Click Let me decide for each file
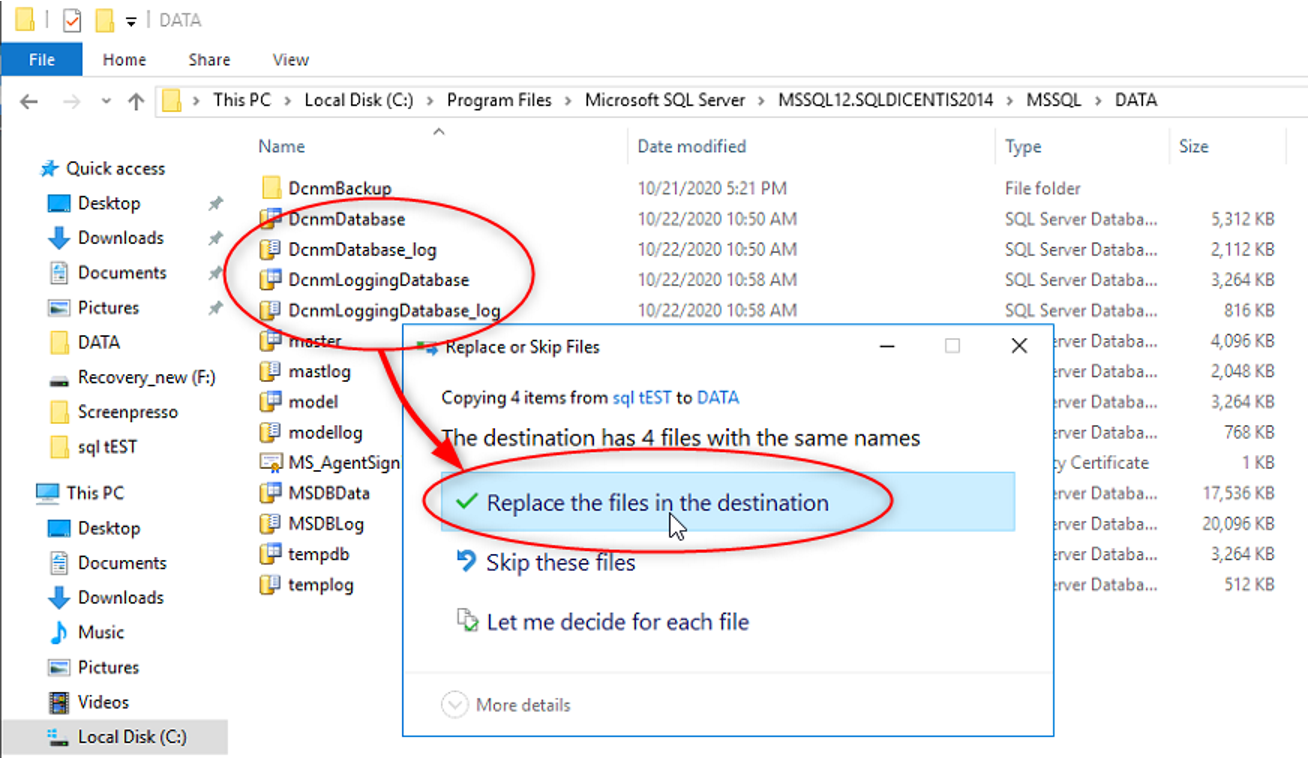This screenshot has height=758, width=1308. pos(617,622)
